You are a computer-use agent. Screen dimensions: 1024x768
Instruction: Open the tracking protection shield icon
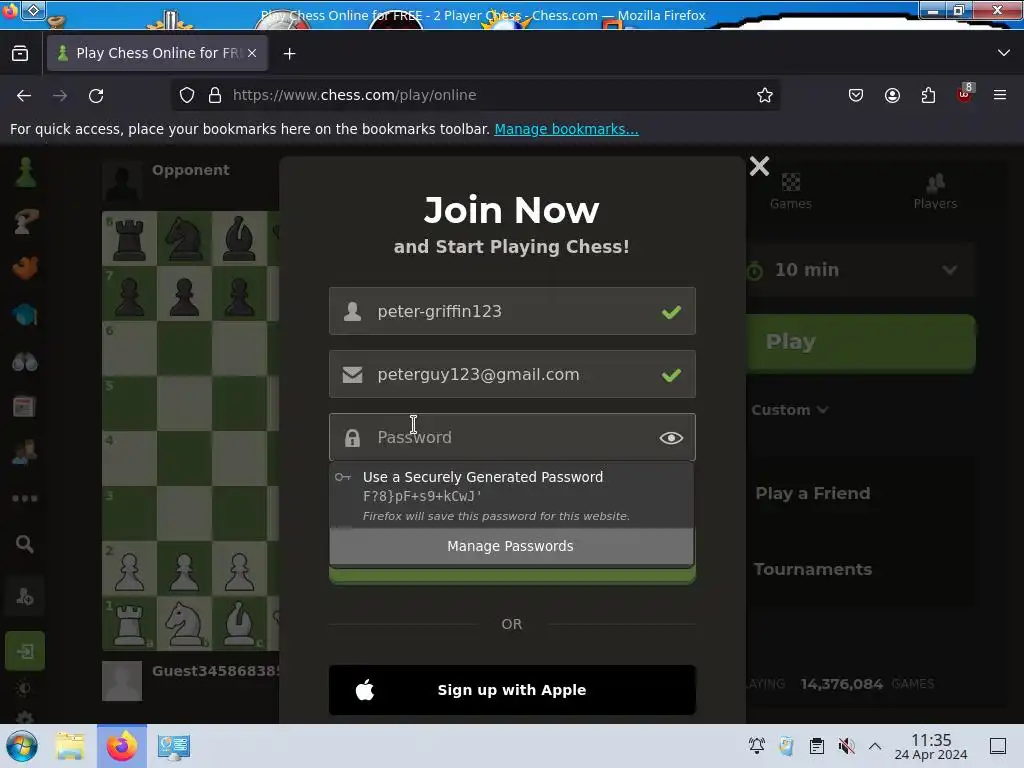click(187, 95)
